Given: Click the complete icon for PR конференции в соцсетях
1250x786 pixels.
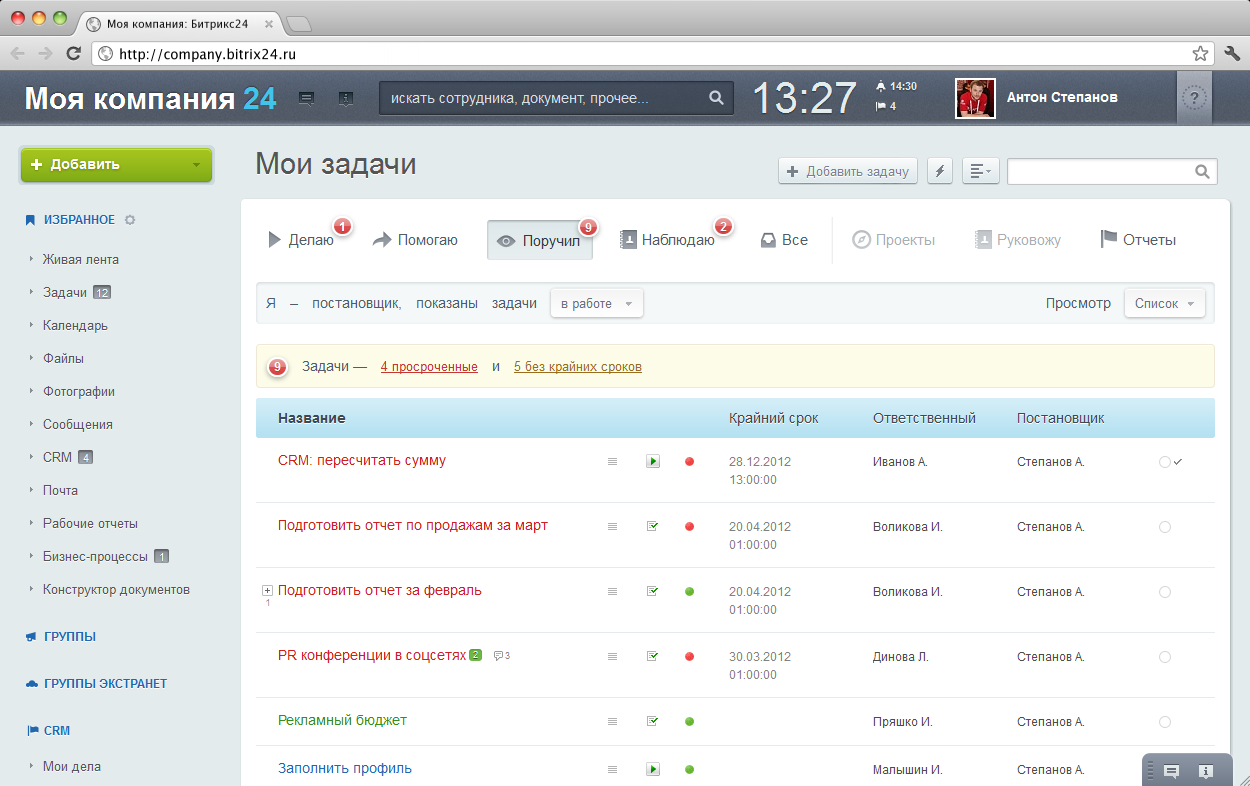Looking at the screenshot, I should [x=653, y=656].
